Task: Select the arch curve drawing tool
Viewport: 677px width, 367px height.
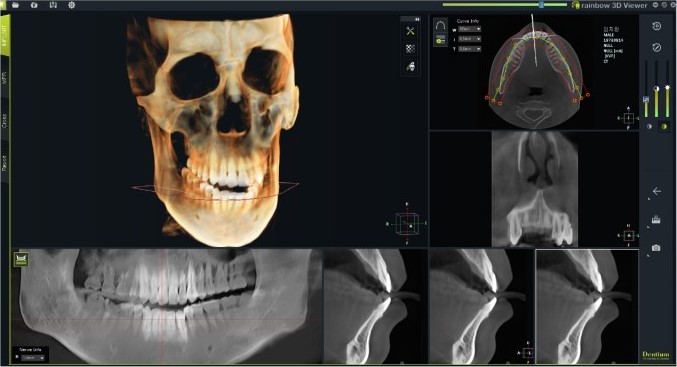Action: click(x=440, y=25)
